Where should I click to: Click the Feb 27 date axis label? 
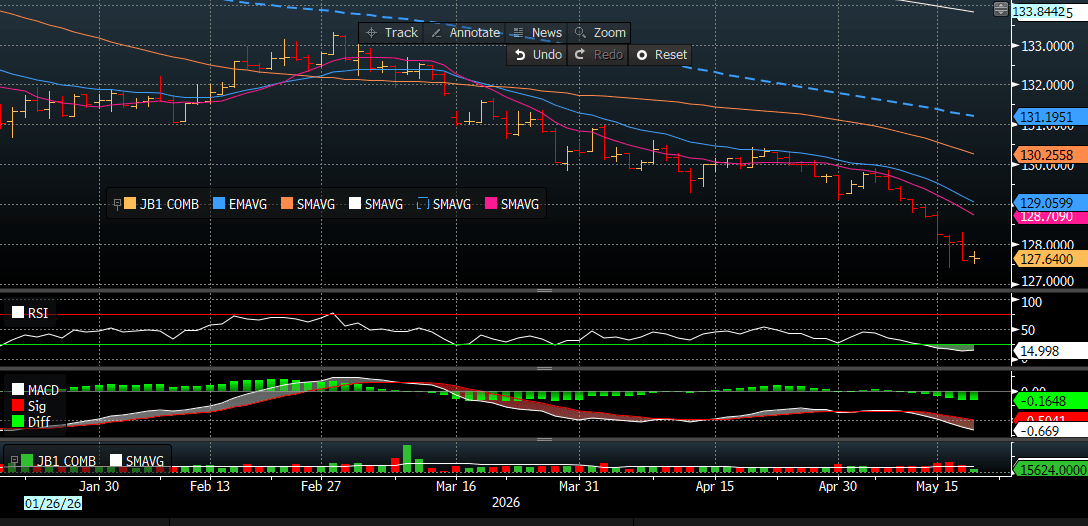coord(323,486)
